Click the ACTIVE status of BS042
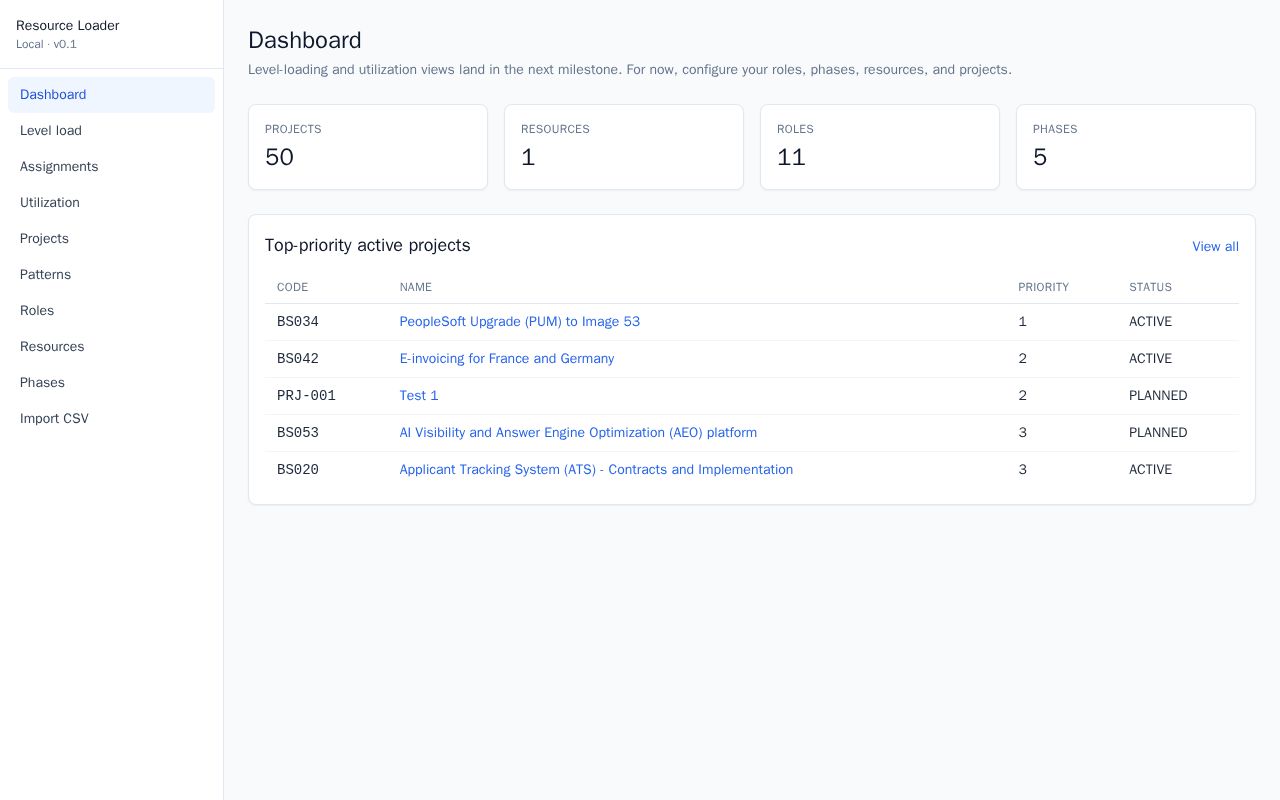1280x800 pixels. [1150, 359]
